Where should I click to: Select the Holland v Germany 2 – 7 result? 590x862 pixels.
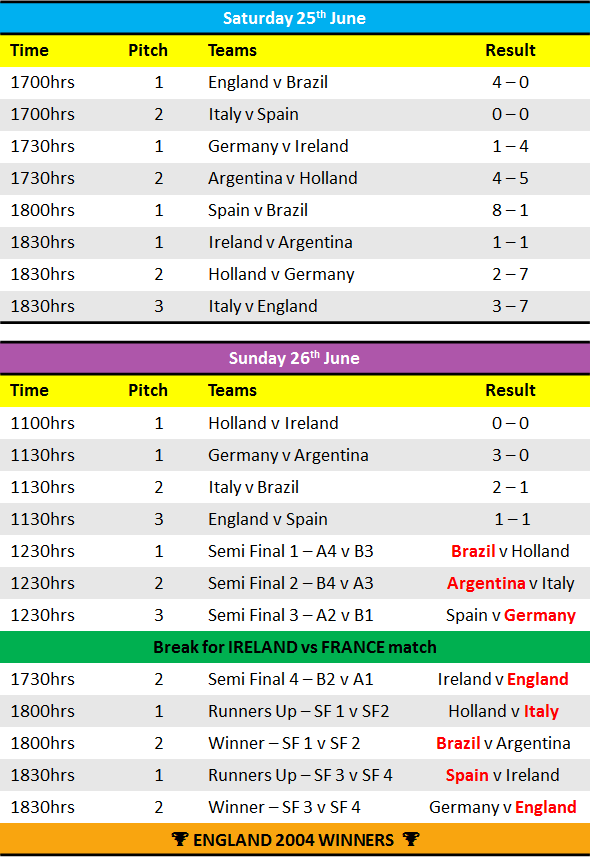point(510,274)
